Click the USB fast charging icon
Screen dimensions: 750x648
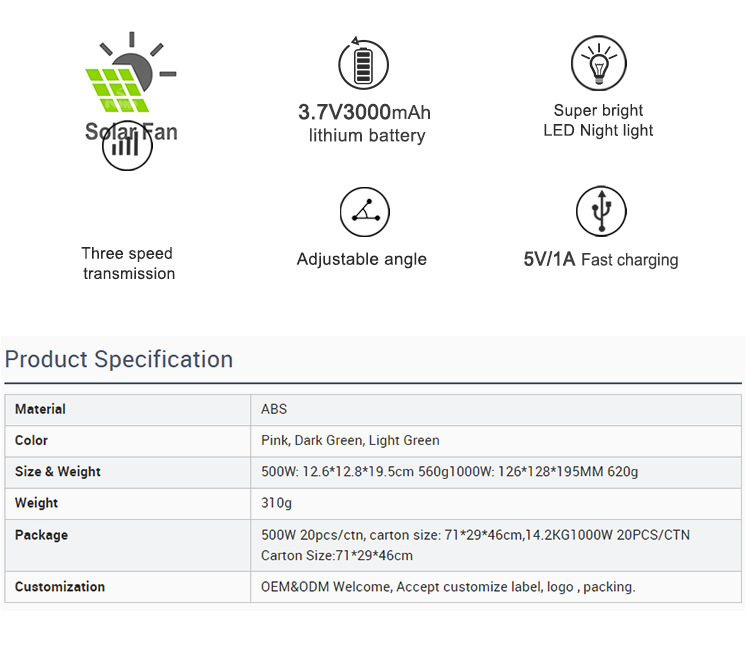(x=601, y=211)
